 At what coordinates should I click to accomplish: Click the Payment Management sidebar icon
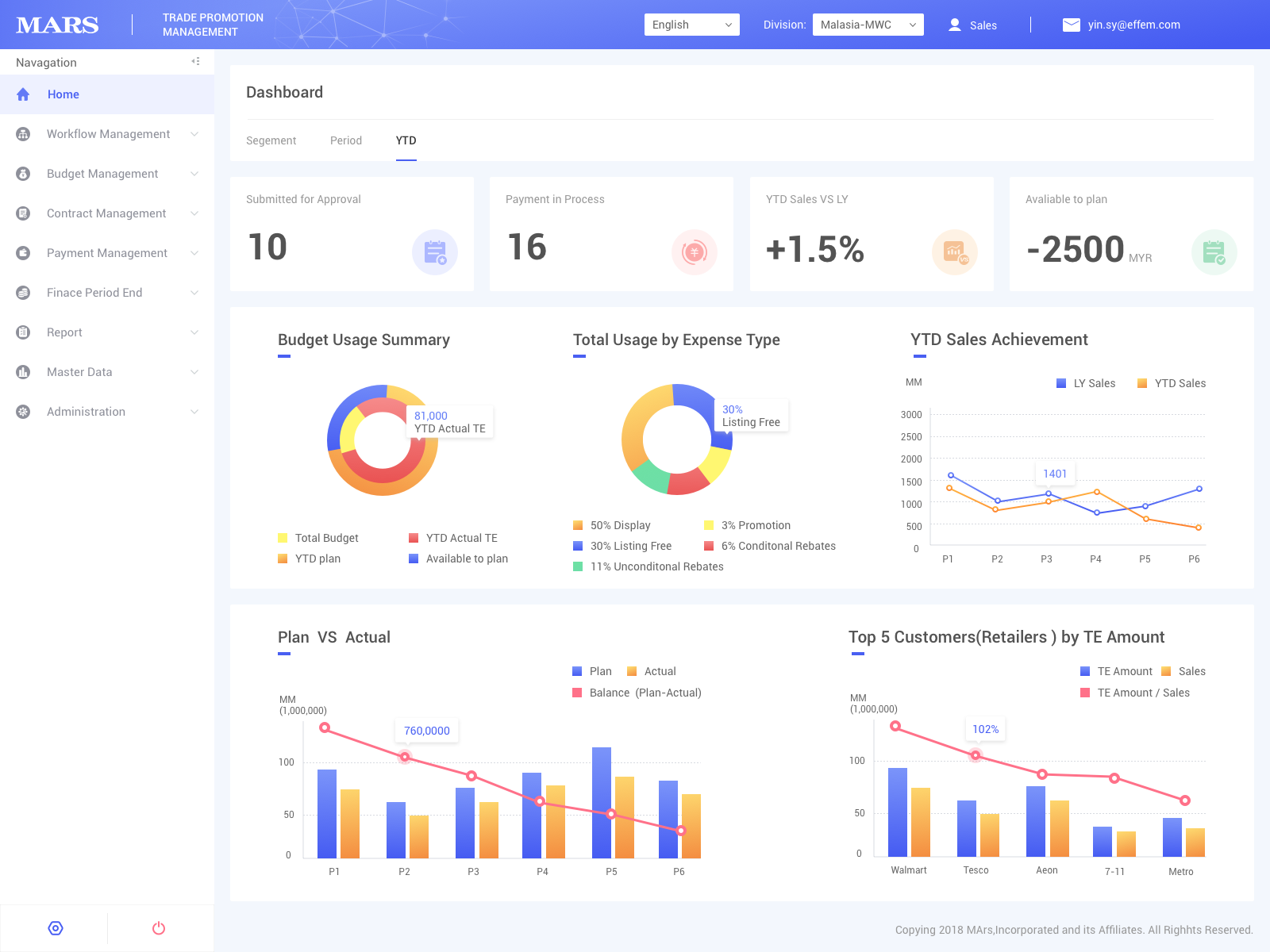[x=23, y=253]
